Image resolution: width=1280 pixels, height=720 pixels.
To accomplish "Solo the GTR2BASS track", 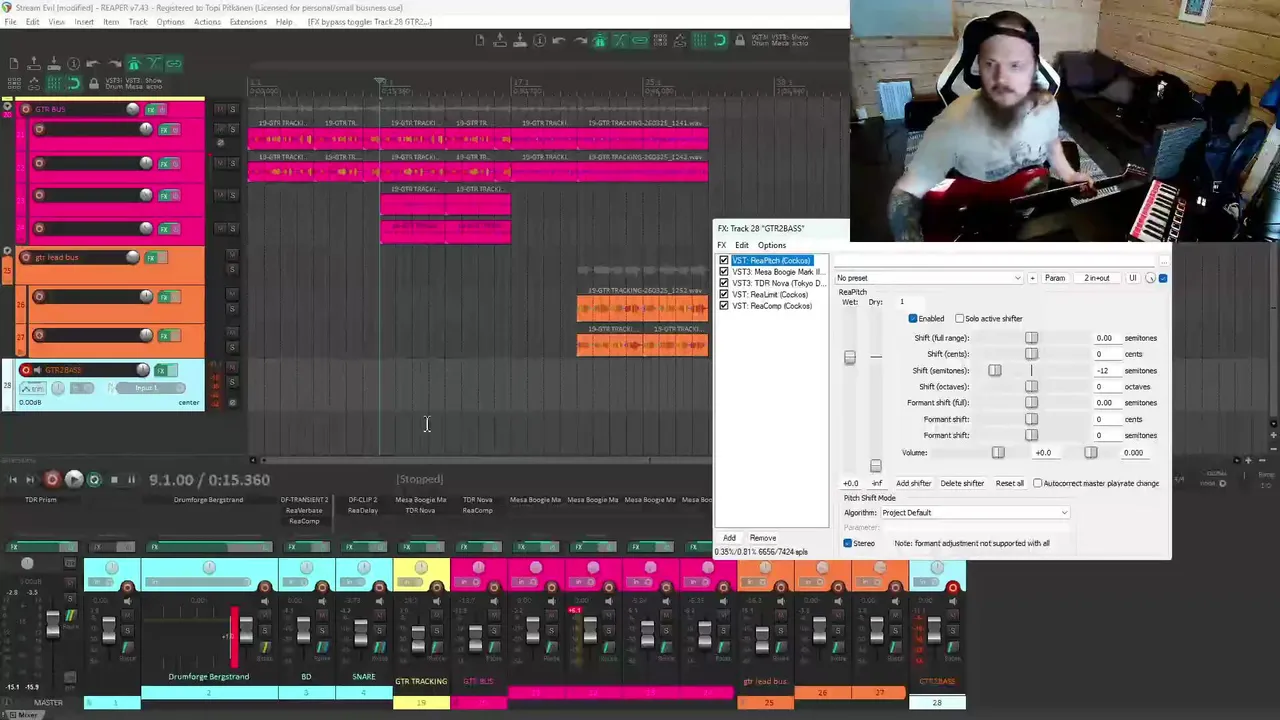I will [233, 381].
